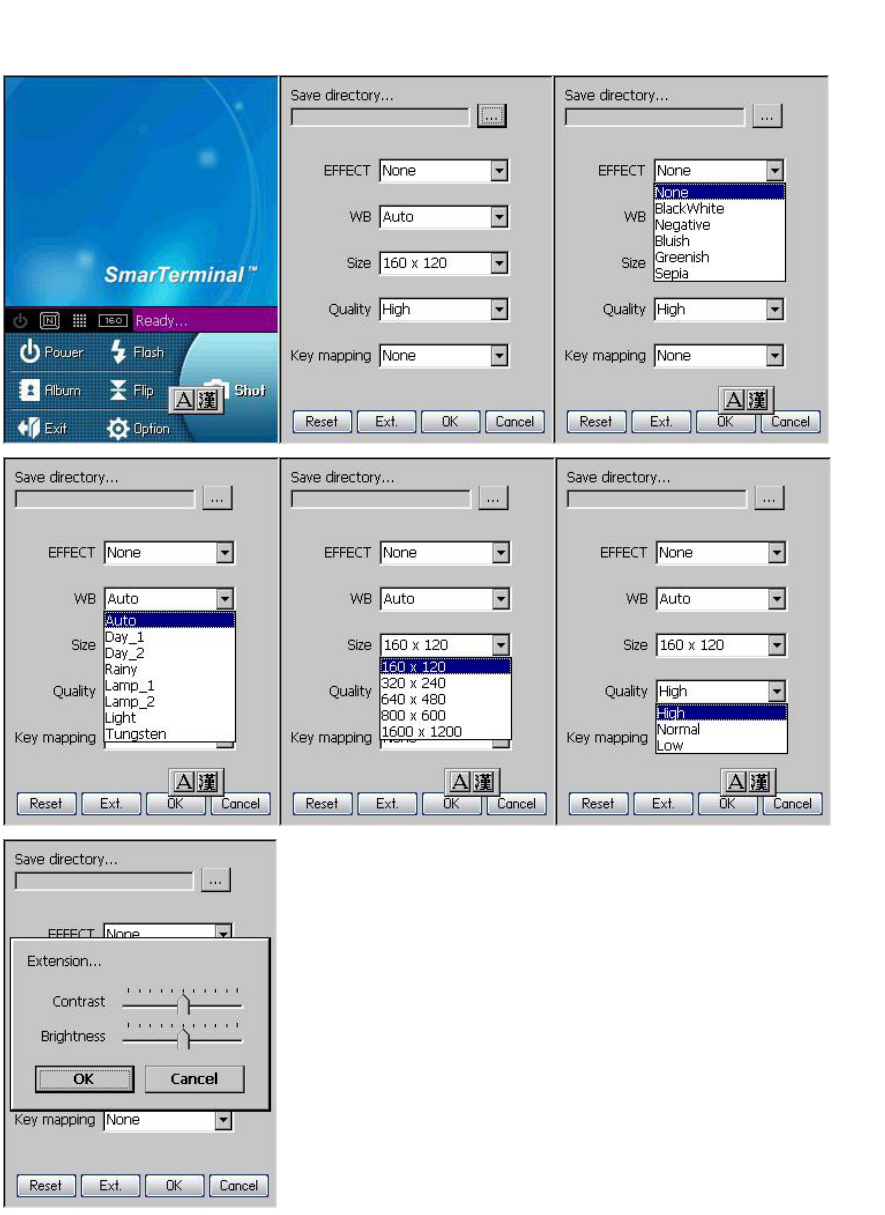Tap the Power icon on the SmarTerminal camera screen
The image size is (885, 1215).
[29, 352]
